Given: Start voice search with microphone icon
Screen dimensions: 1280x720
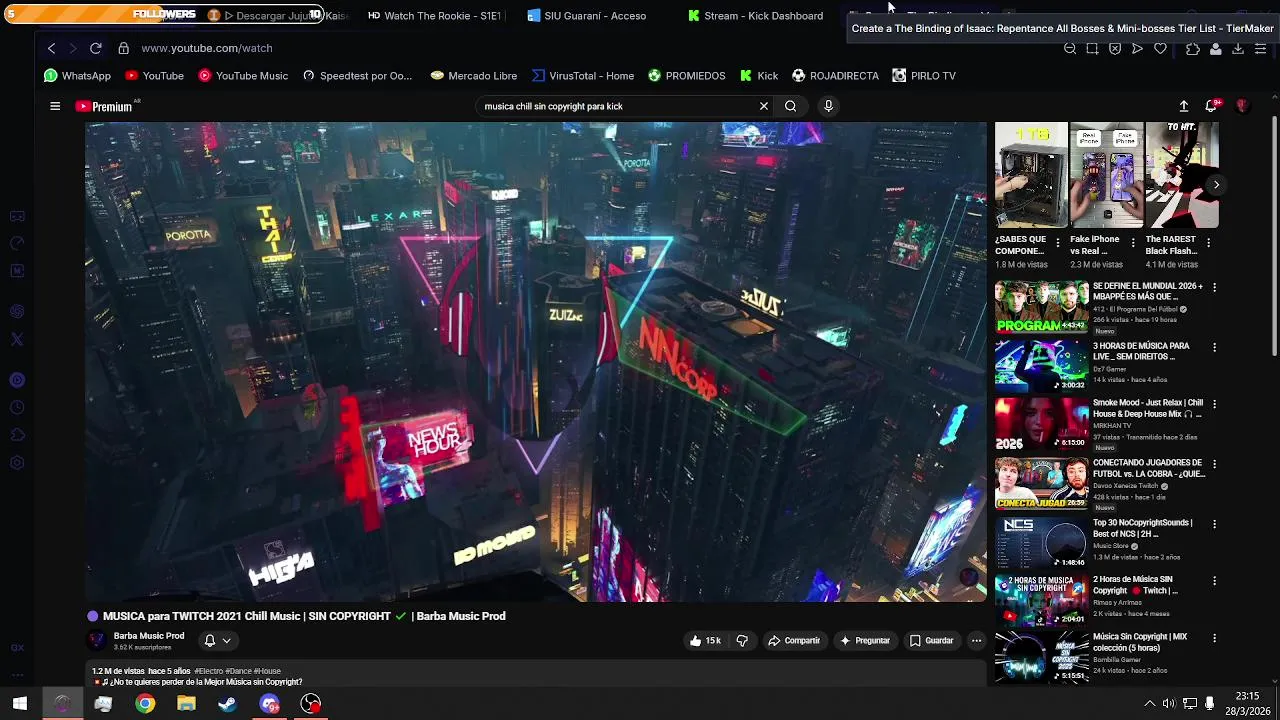Looking at the screenshot, I should [828, 106].
